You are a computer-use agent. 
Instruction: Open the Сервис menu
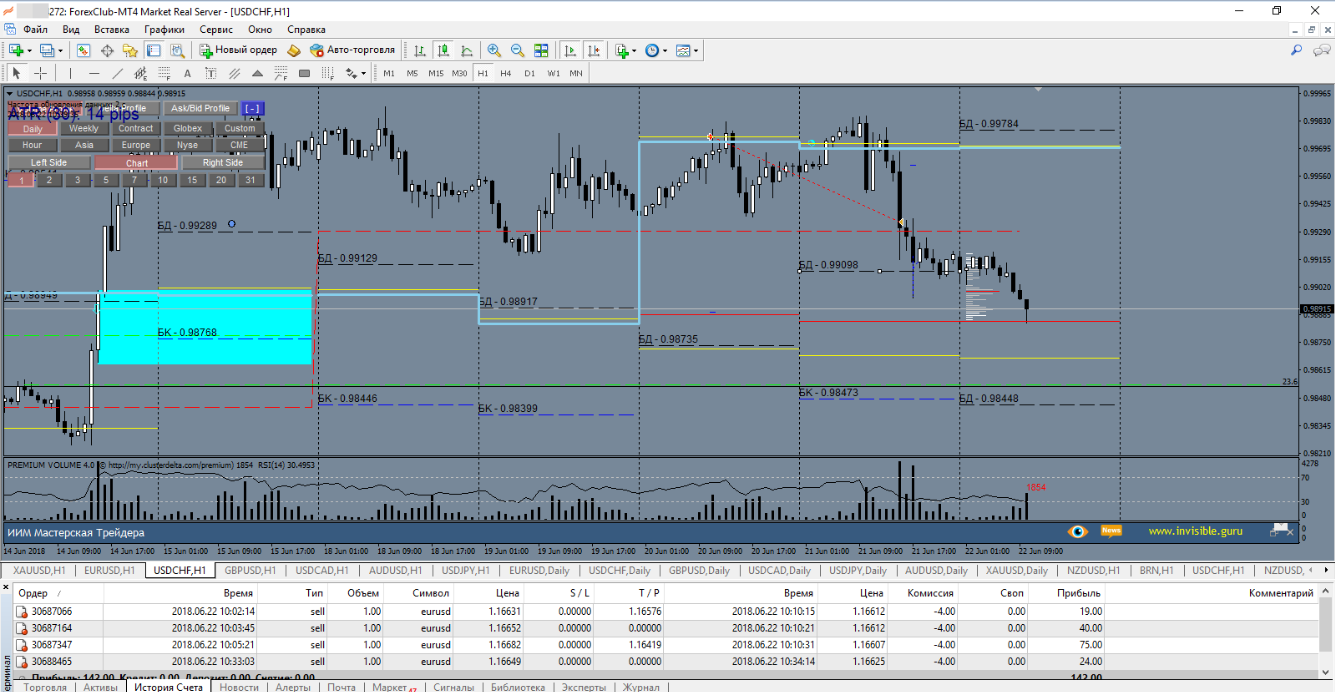point(216,29)
